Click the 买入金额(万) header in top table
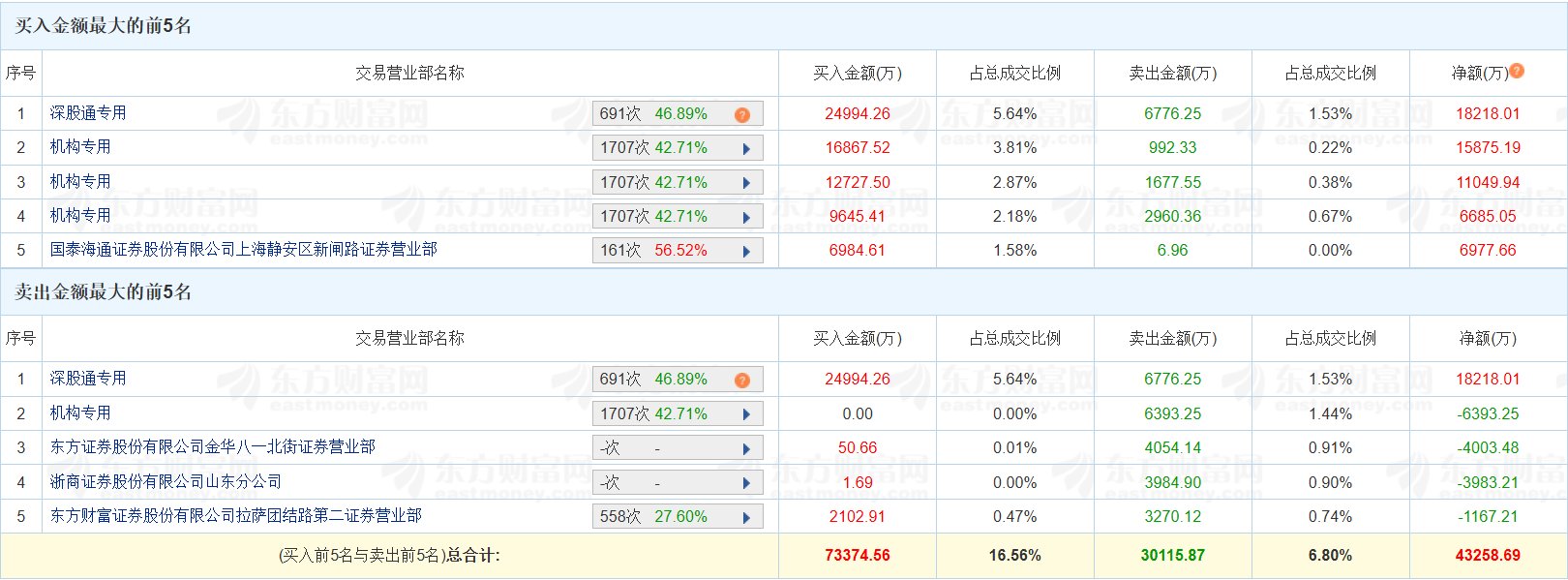The height and width of the screenshot is (580, 1568). (858, 74)
